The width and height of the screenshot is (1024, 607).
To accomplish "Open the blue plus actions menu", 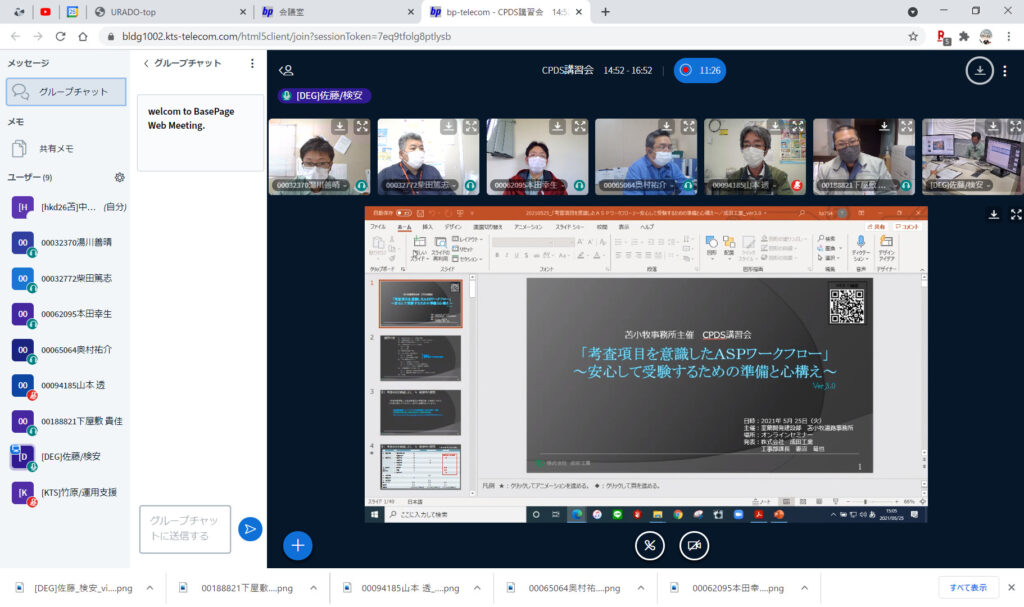I will coord(298,545).
